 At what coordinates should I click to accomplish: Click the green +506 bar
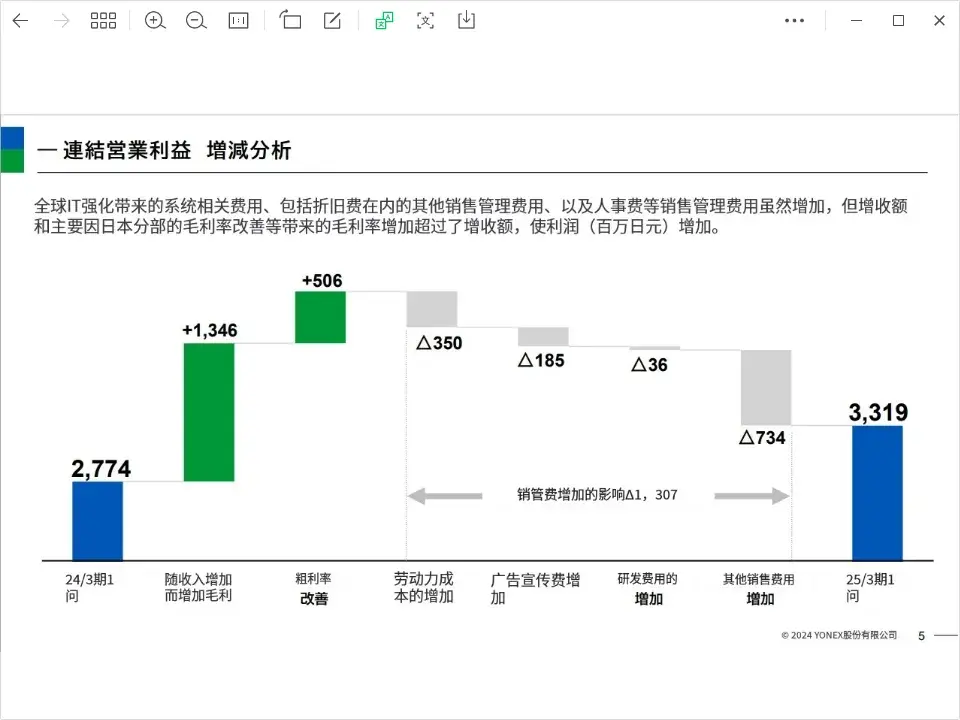[x=320, y=317]
